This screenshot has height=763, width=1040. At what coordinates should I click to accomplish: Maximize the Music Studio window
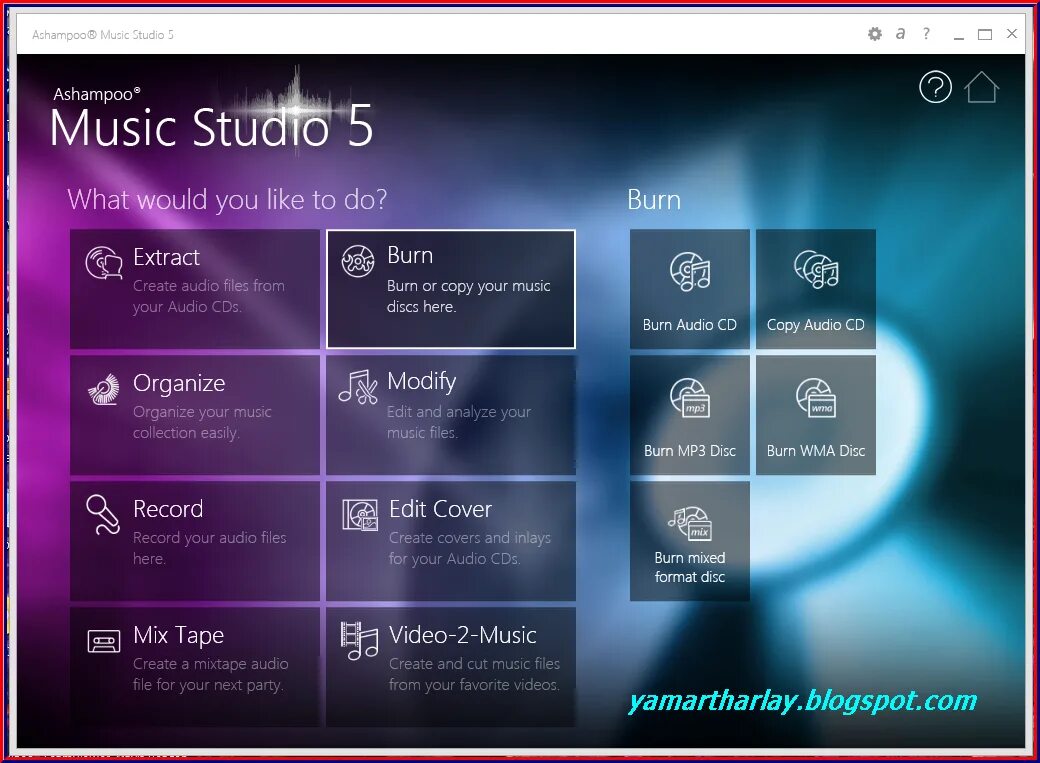[x=985, y=35]
